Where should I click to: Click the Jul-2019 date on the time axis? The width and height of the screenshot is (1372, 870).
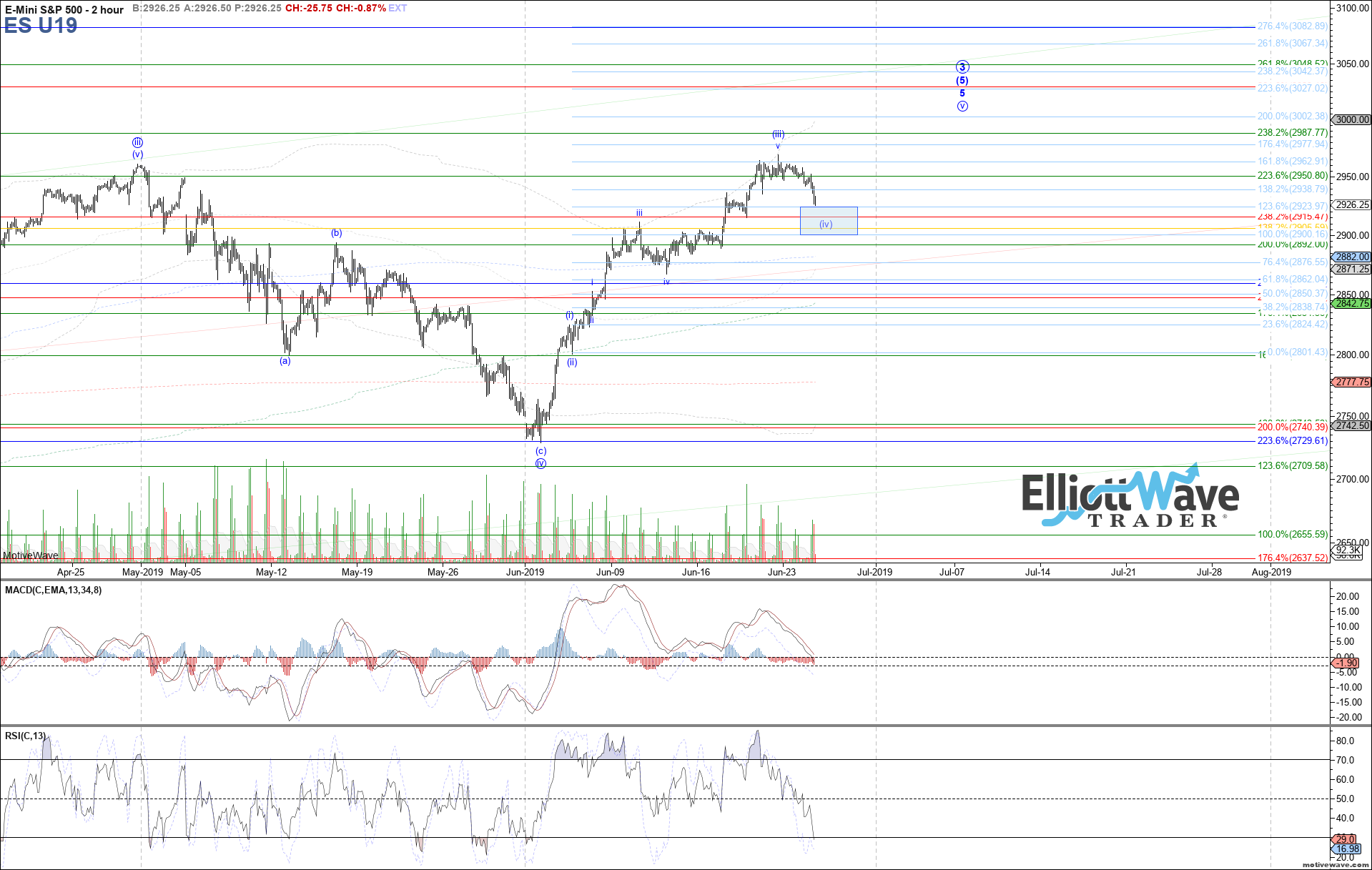(x=874, y=572)
